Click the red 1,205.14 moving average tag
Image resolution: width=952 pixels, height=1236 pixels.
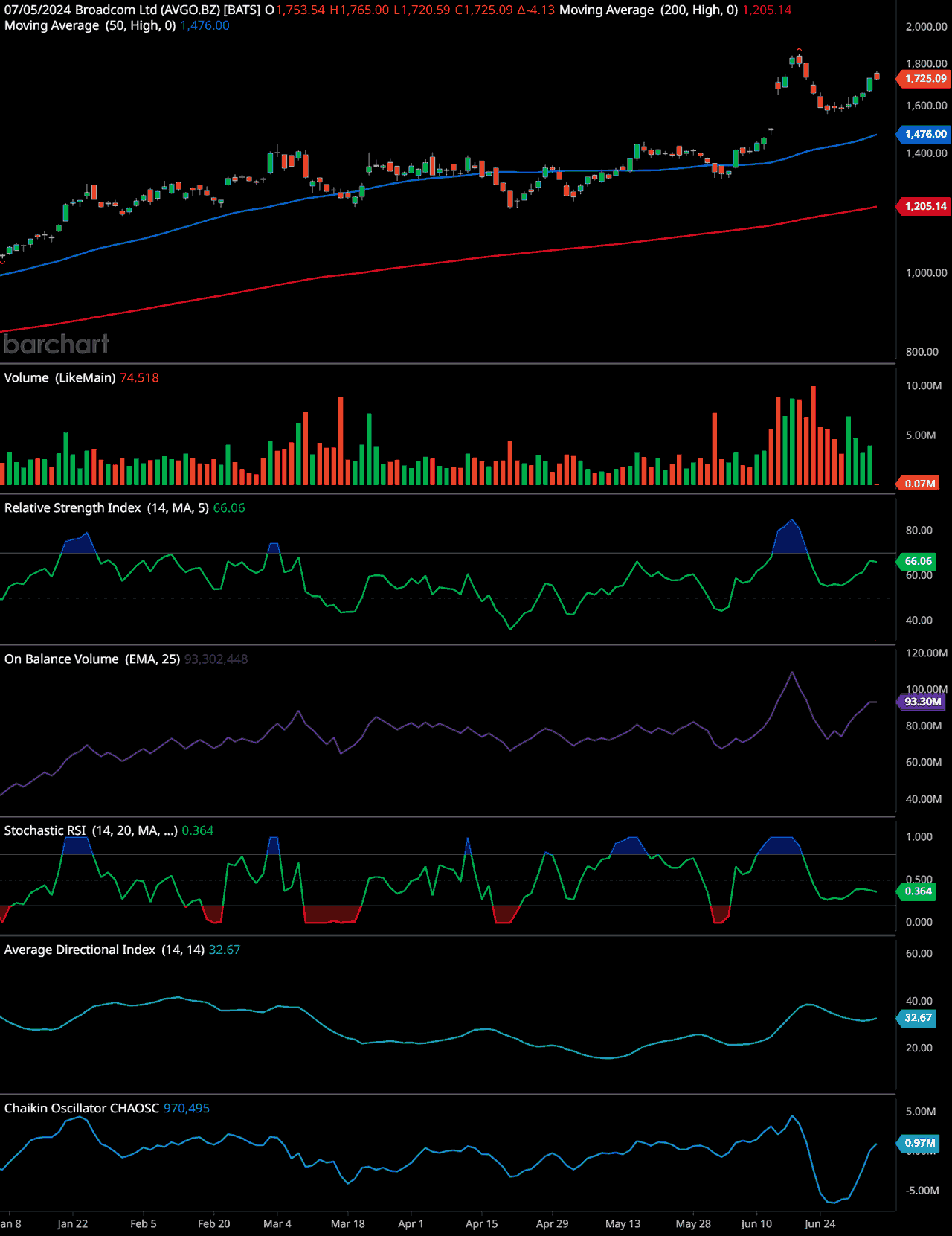point(924,206)
